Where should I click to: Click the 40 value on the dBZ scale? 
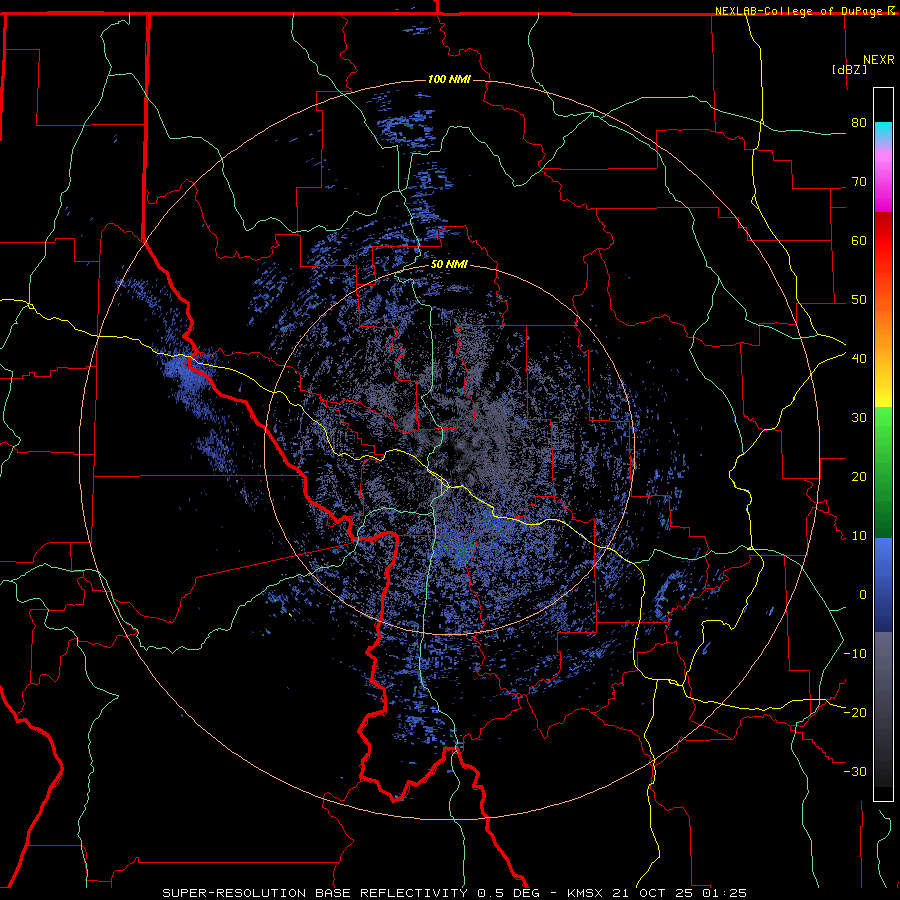[859, 359]
